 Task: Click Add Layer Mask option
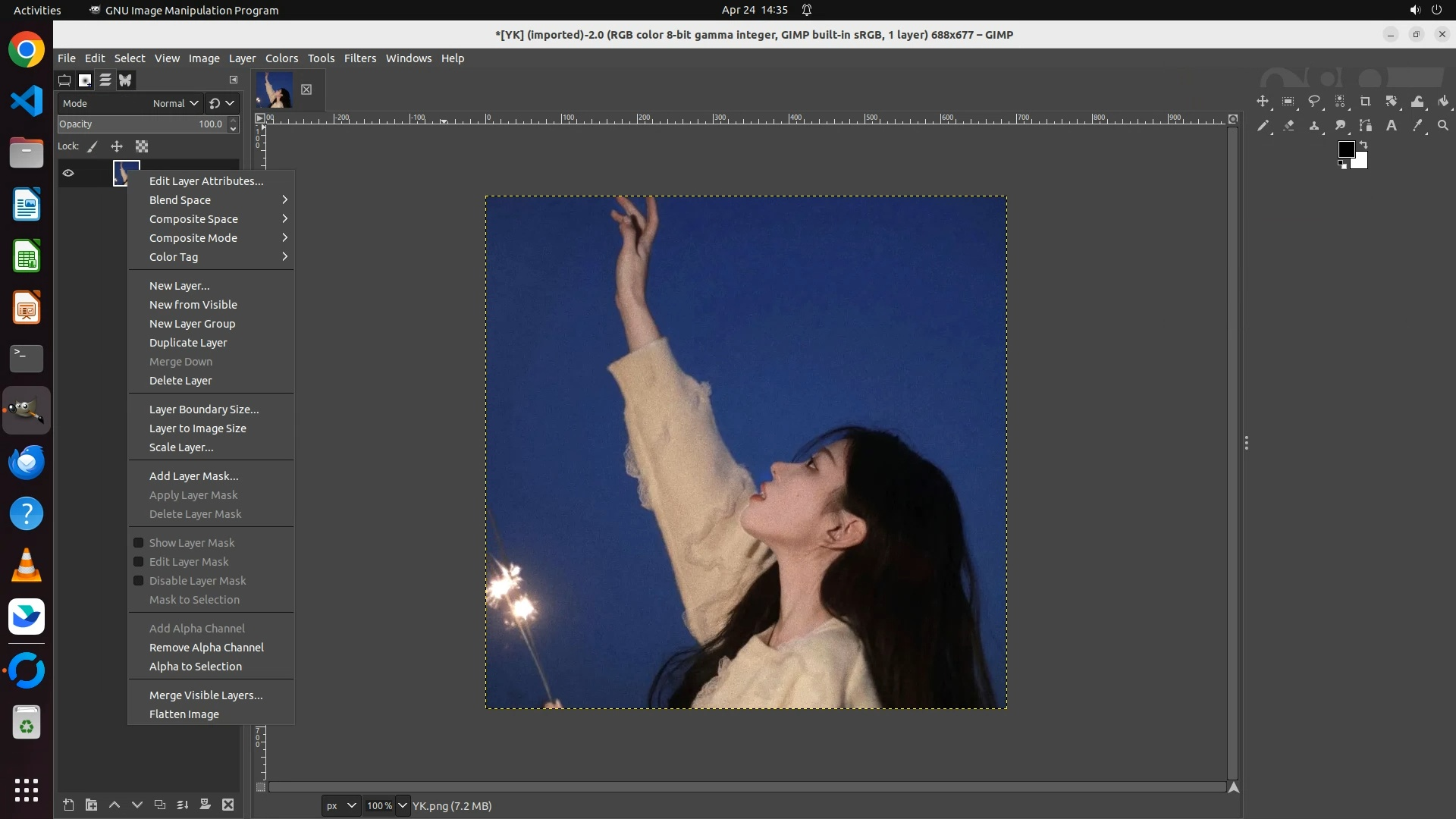coord(193,476)
